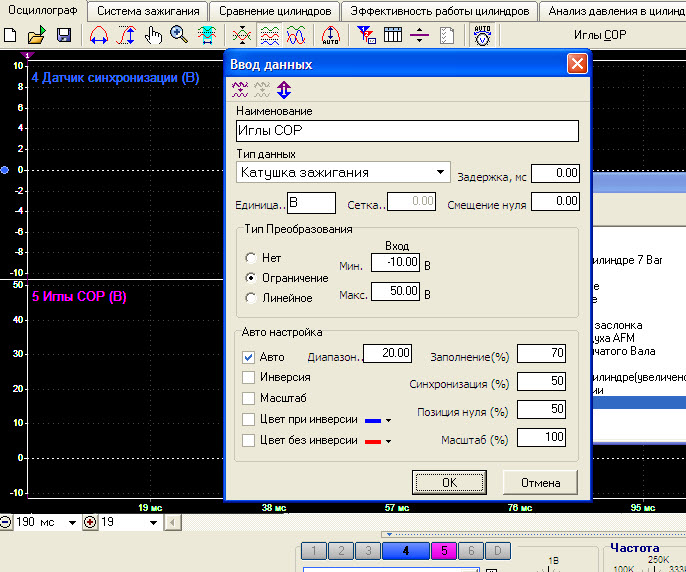This screenshot has width=686, height=572.
Task: Select the Ограничение radio button
Action: pyautogui.click(x=251, y=278)
